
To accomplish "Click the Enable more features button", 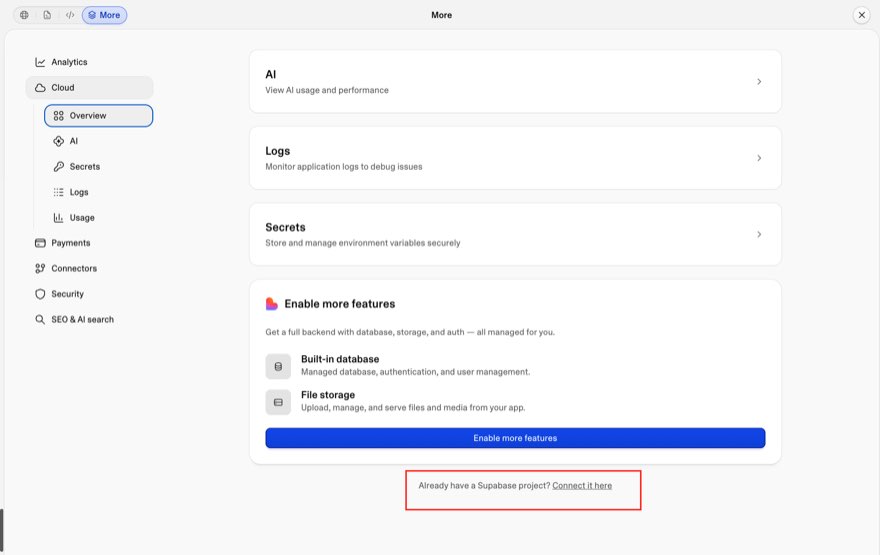I will pos(515,438).
